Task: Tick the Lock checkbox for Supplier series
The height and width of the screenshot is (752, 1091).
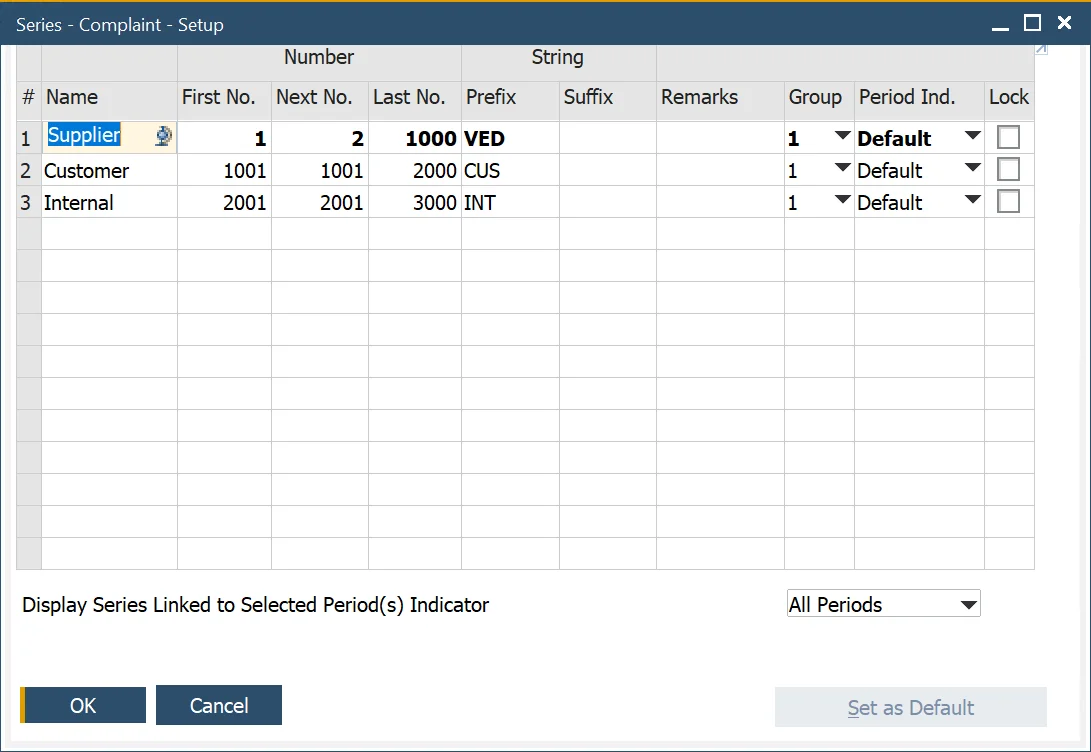Action: (x=1008, y=138)
